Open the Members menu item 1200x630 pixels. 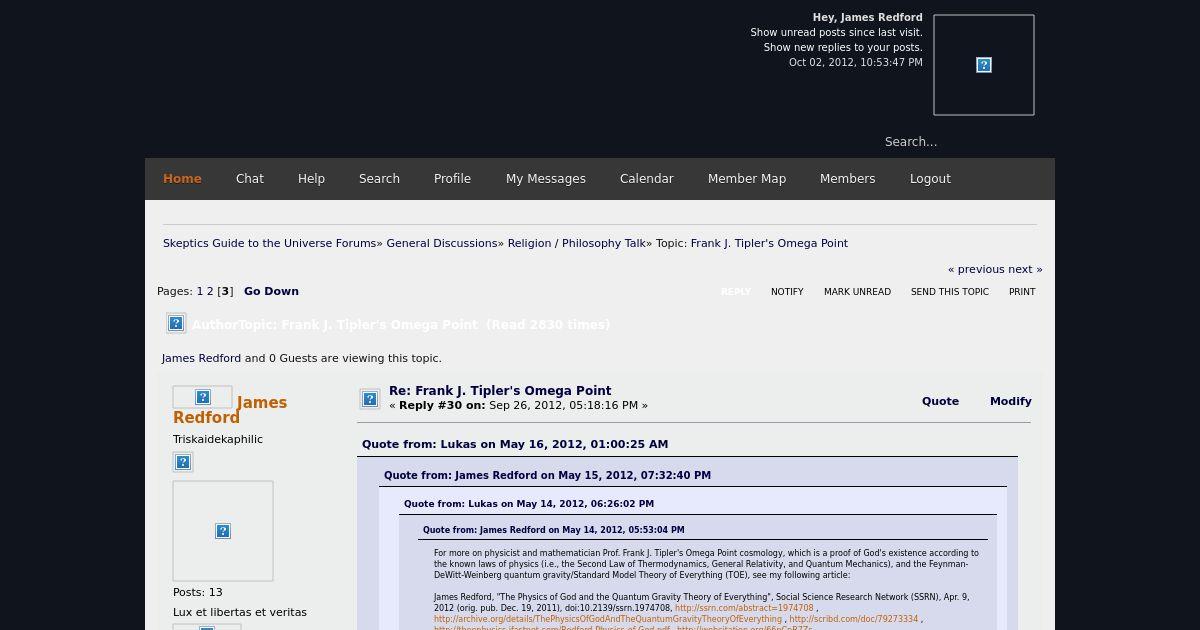(x=848, y=179)
